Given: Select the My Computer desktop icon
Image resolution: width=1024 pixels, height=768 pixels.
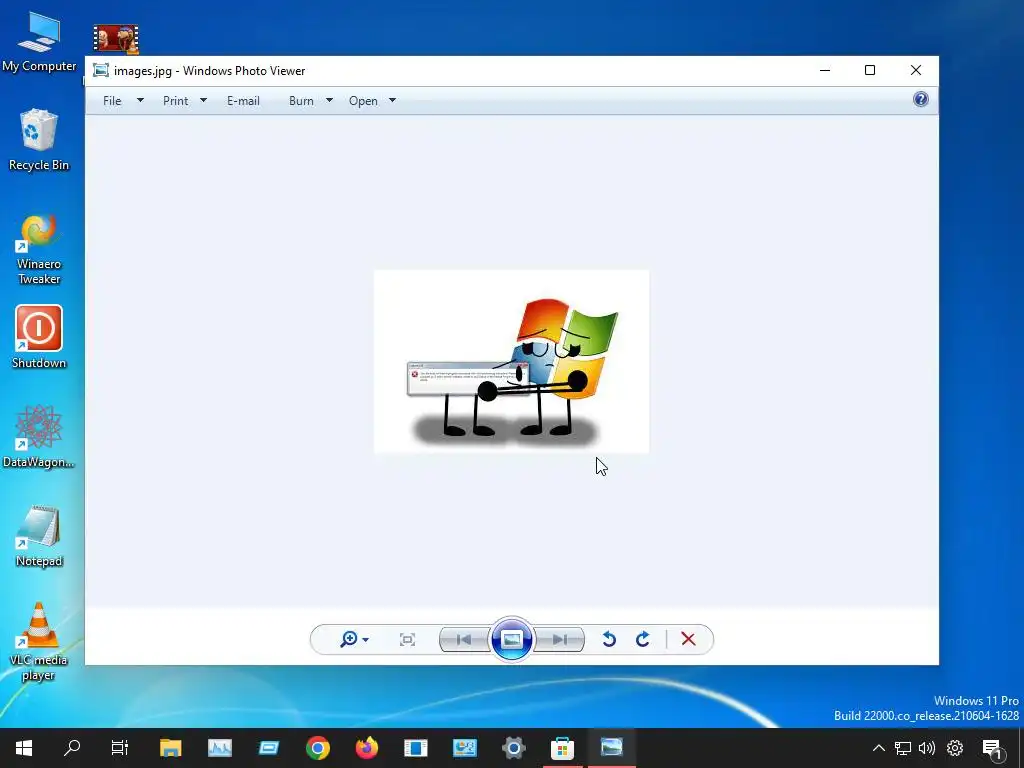Looking at the screenshot, I should click(39, 42).
